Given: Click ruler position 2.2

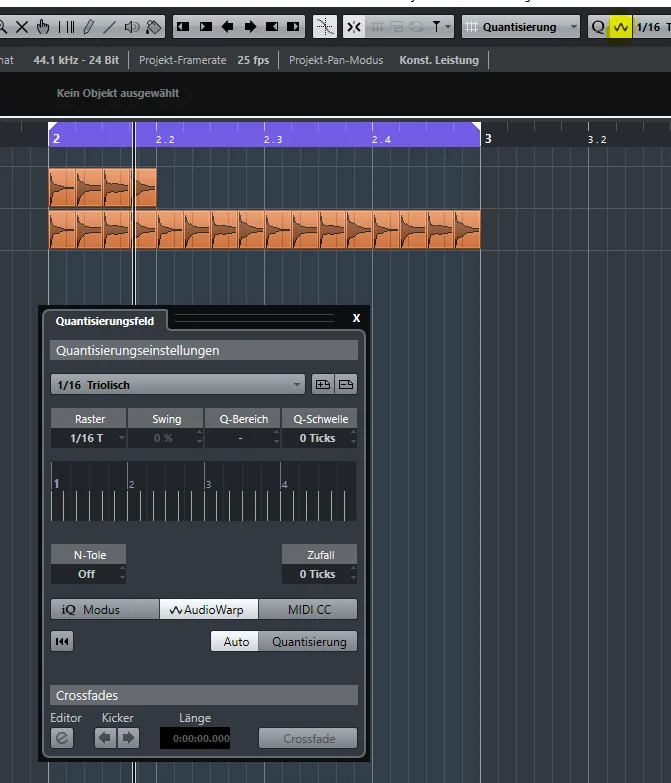Looking at the screenshot, I should 165,139.
